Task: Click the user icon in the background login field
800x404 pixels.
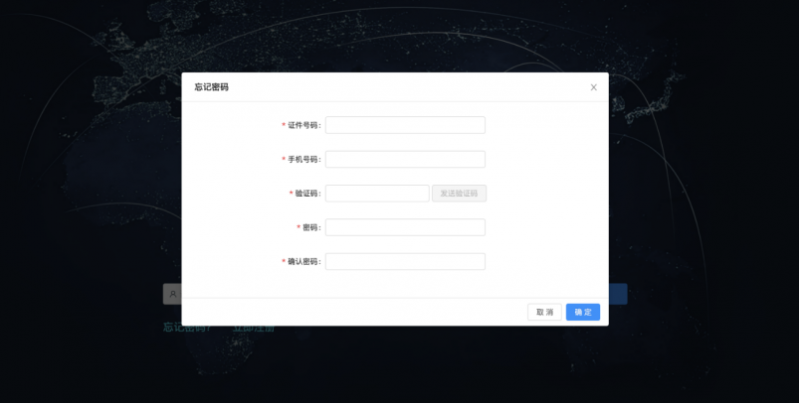Action: pos(173,294)
